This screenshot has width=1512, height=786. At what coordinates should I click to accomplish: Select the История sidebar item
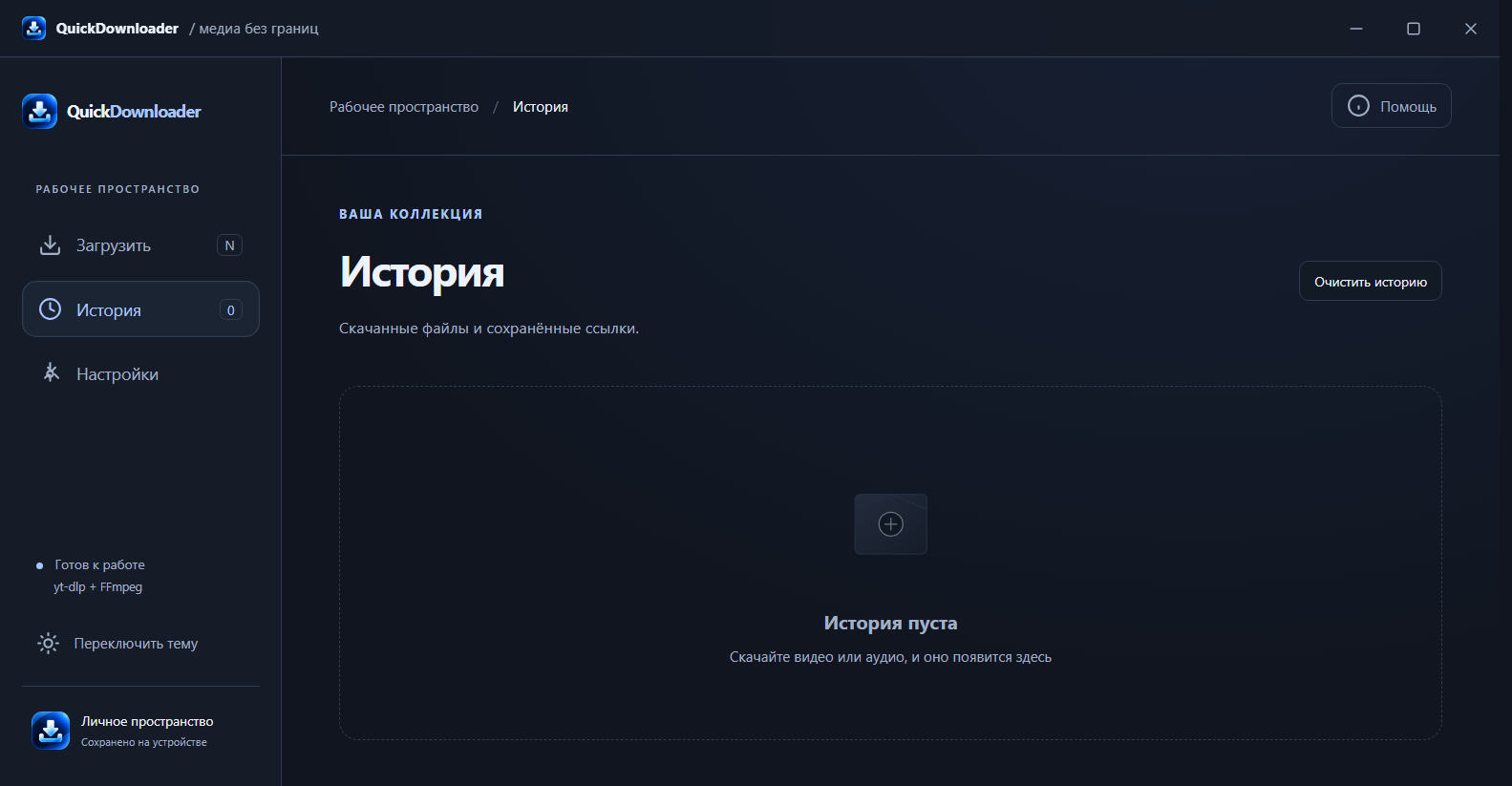pyautogui.click(x=140, y=309)
